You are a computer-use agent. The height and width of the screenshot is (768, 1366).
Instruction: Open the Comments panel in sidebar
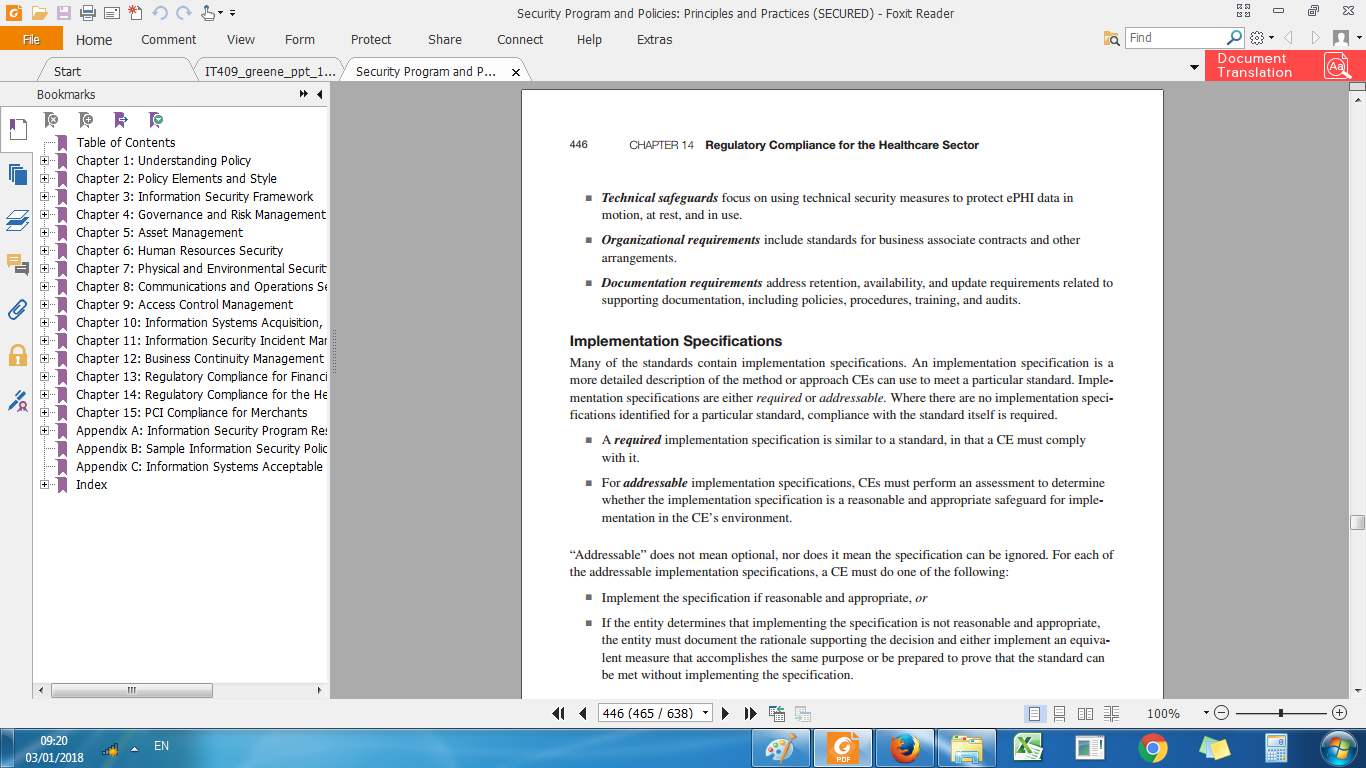click(17, 264)
